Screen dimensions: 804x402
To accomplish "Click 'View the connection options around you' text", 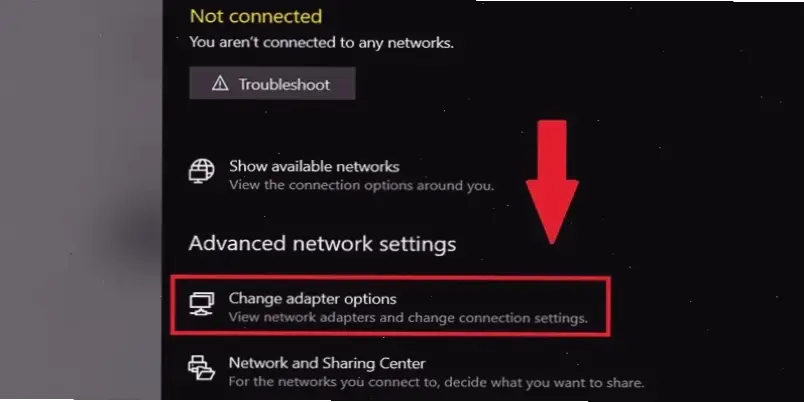I will pyautogui.click(x=361, y=185).
